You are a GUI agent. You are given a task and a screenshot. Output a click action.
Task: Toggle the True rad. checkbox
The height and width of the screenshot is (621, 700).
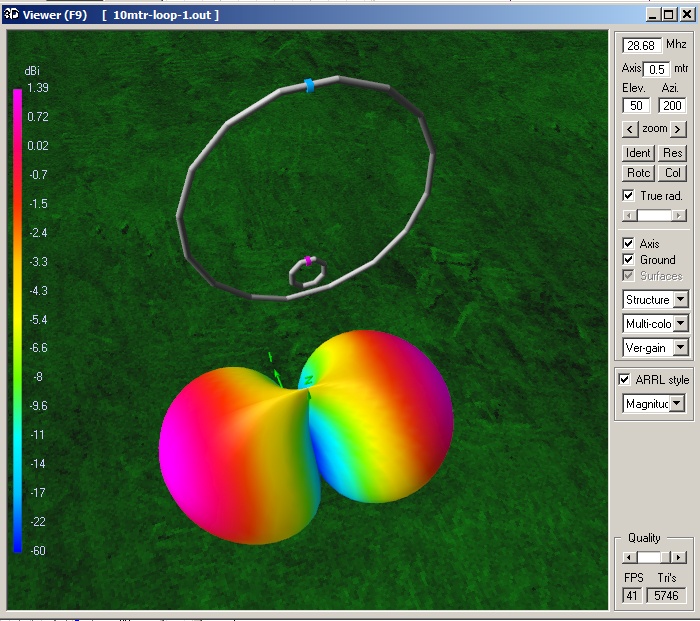628,196
